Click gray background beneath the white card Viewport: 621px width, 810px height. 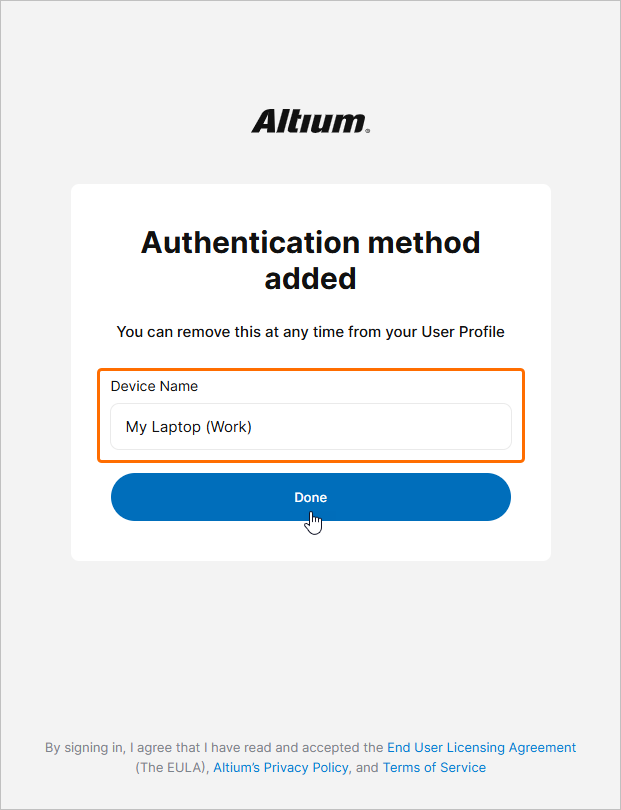pyautogui.click(x=310, y=646)
